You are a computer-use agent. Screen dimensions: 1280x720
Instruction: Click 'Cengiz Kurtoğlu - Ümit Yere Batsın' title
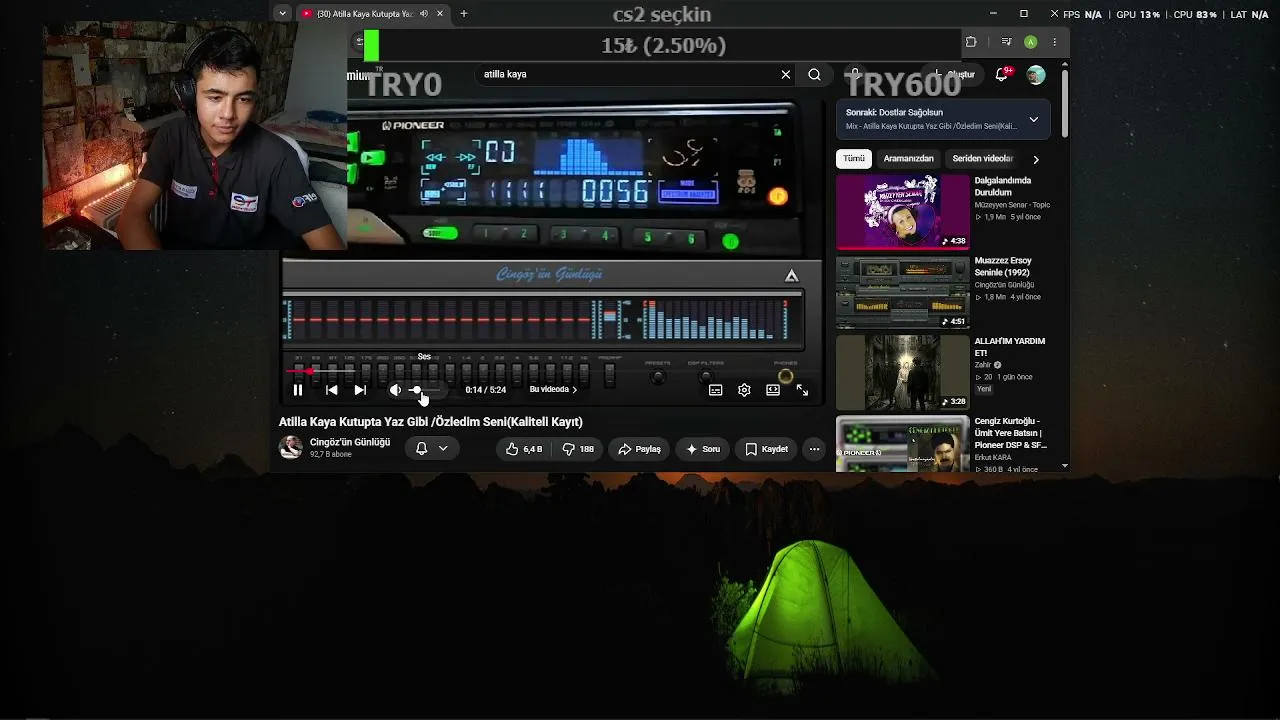pos(1010,433)
